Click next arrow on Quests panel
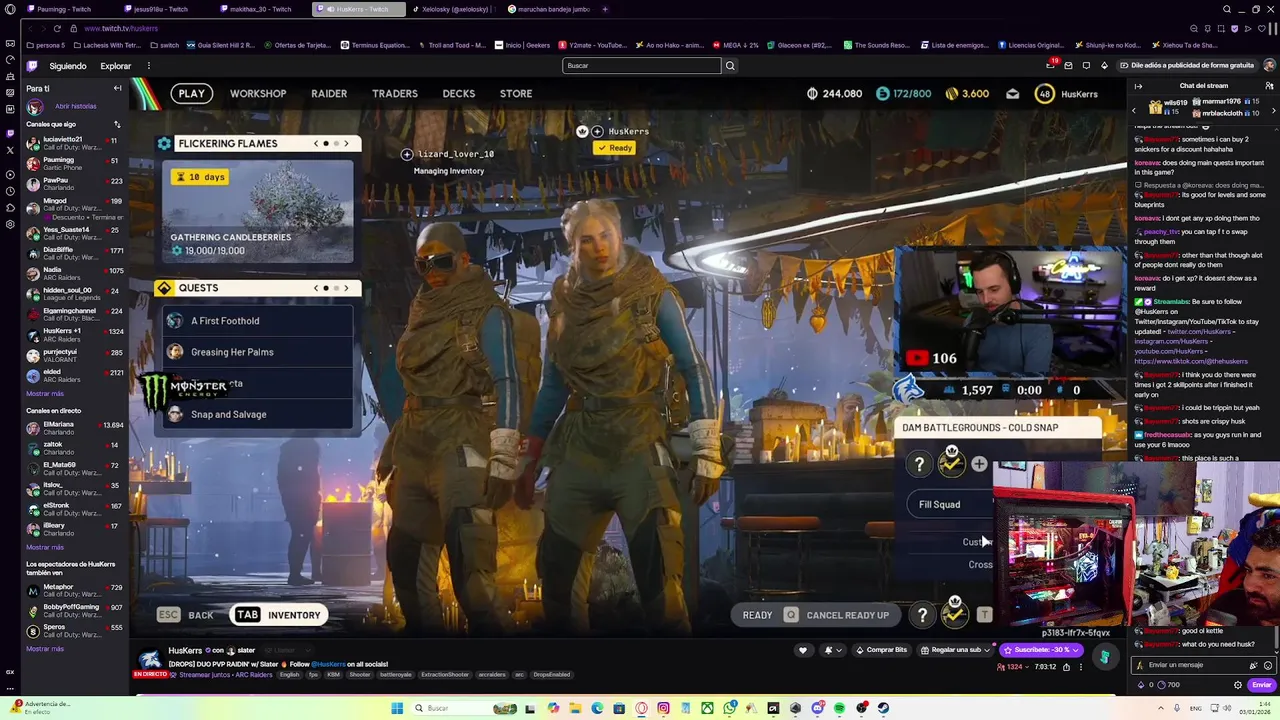 click(x=346, y=288)
